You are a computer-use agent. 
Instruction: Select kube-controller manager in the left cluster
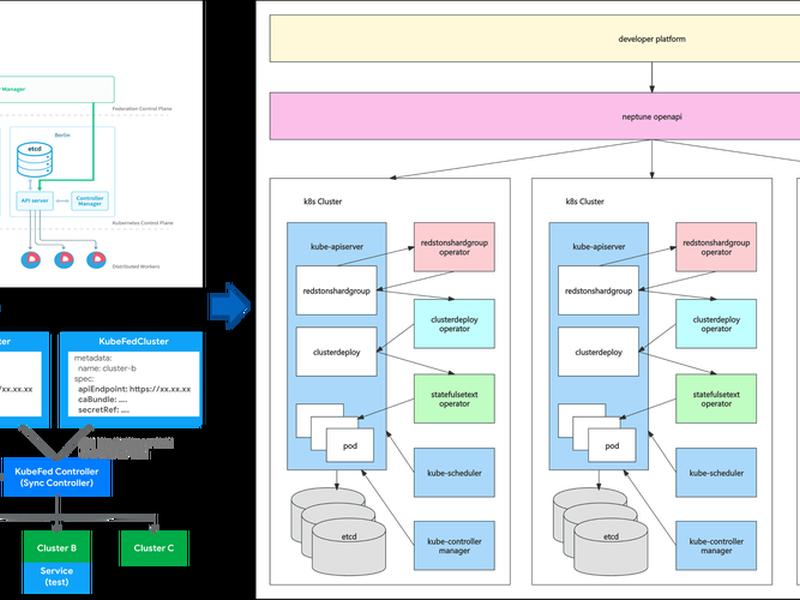click(x=454, y=545)
